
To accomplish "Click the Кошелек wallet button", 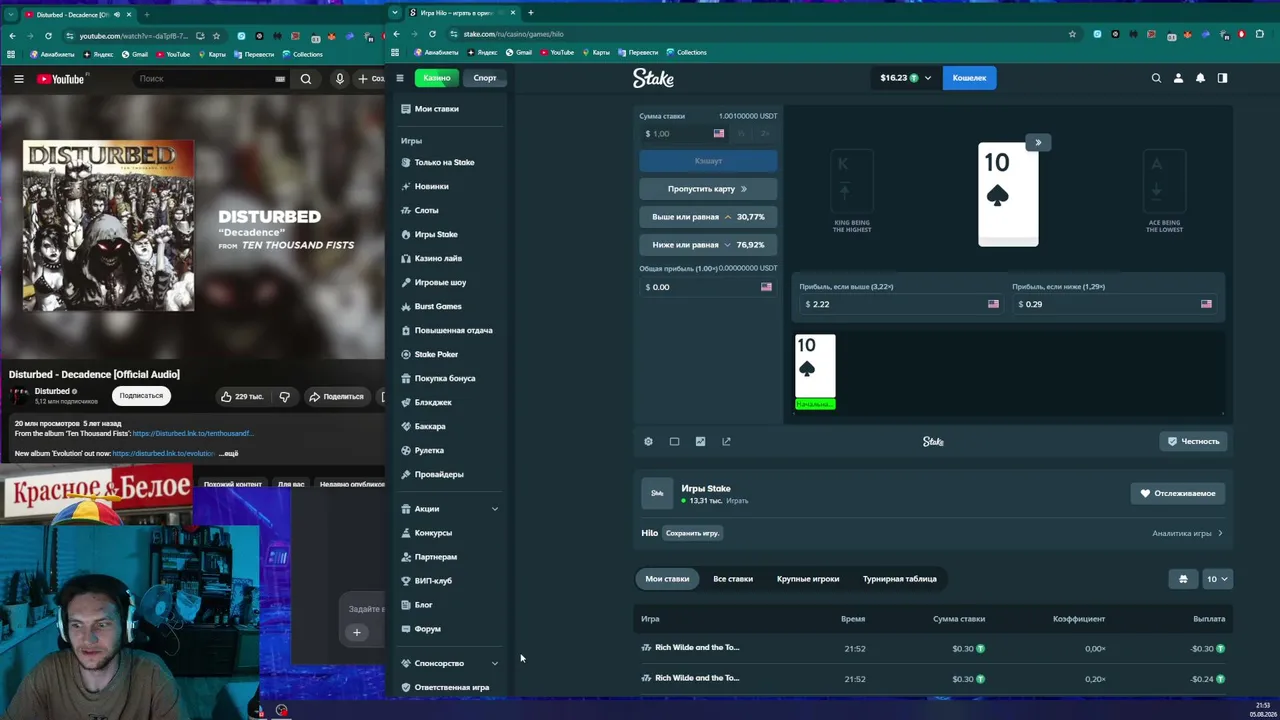I will [969, 78].
